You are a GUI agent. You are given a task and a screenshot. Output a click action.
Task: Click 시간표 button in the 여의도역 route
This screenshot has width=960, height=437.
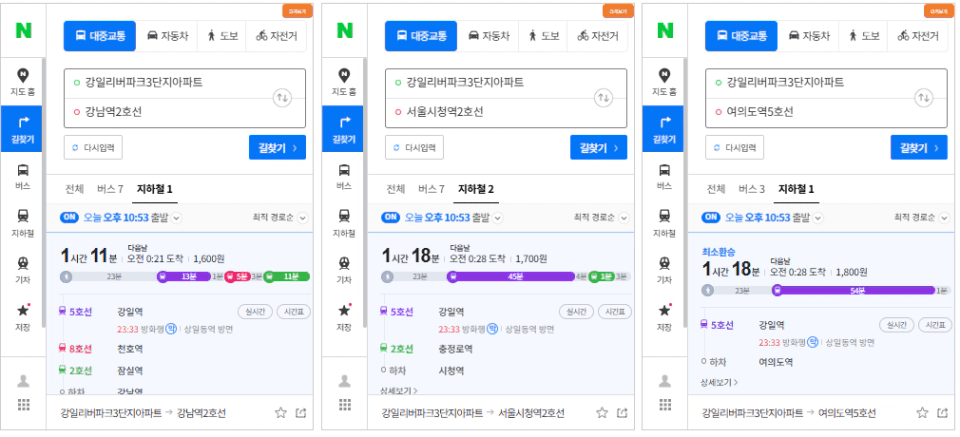(x=935, y=325)
